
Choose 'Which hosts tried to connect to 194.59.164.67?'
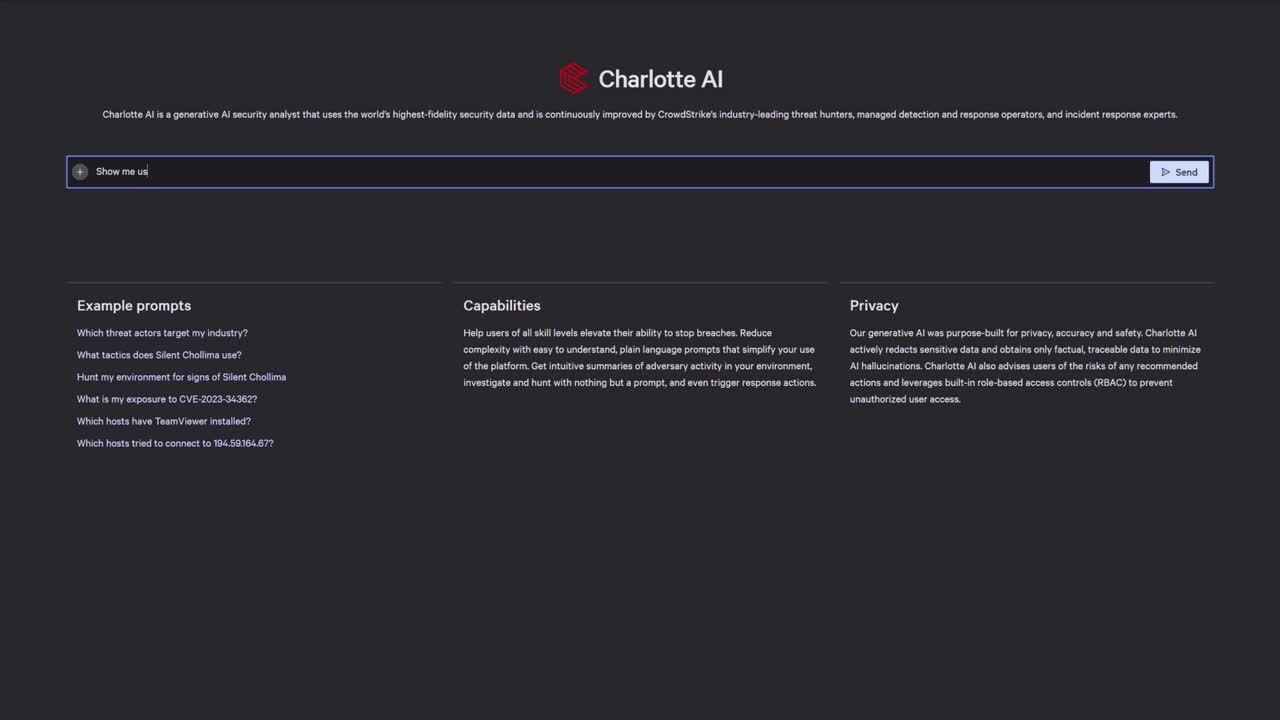[175, 443]
